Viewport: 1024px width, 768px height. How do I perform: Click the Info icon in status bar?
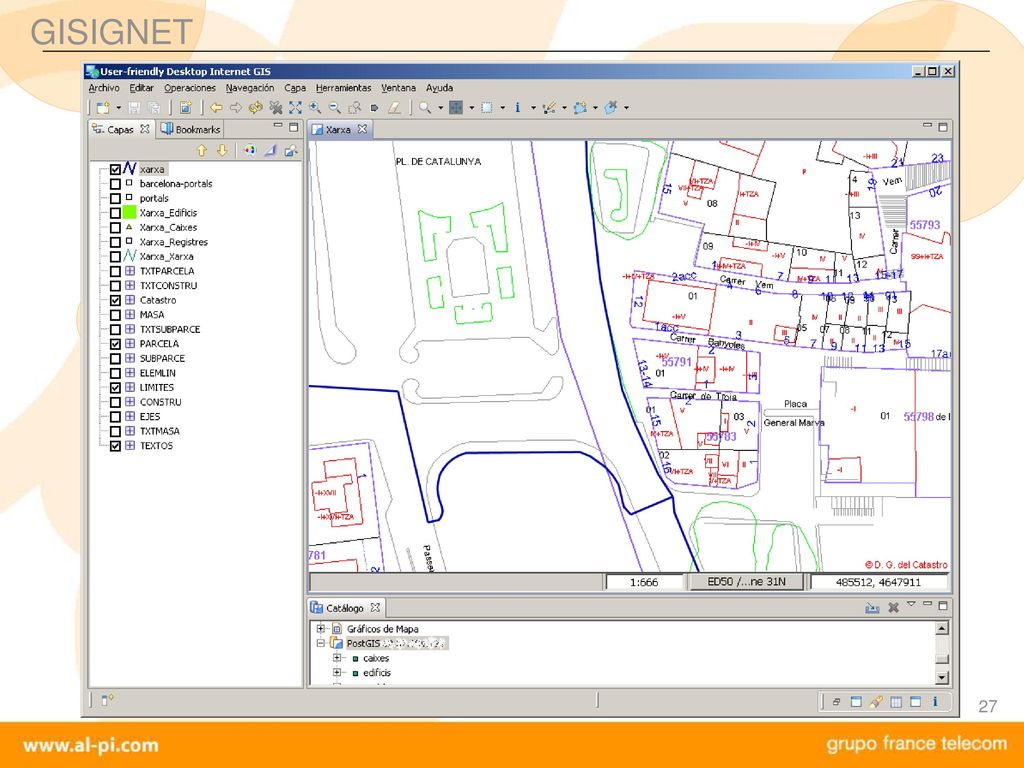(x=935, y=701)
